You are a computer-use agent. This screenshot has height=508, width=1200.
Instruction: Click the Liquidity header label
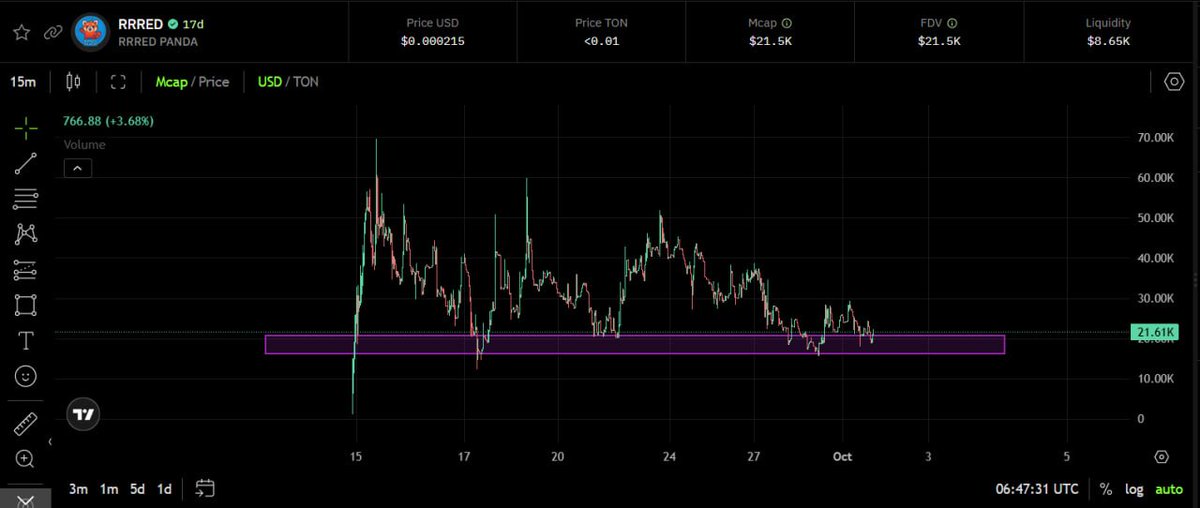tap(1108, 23)
